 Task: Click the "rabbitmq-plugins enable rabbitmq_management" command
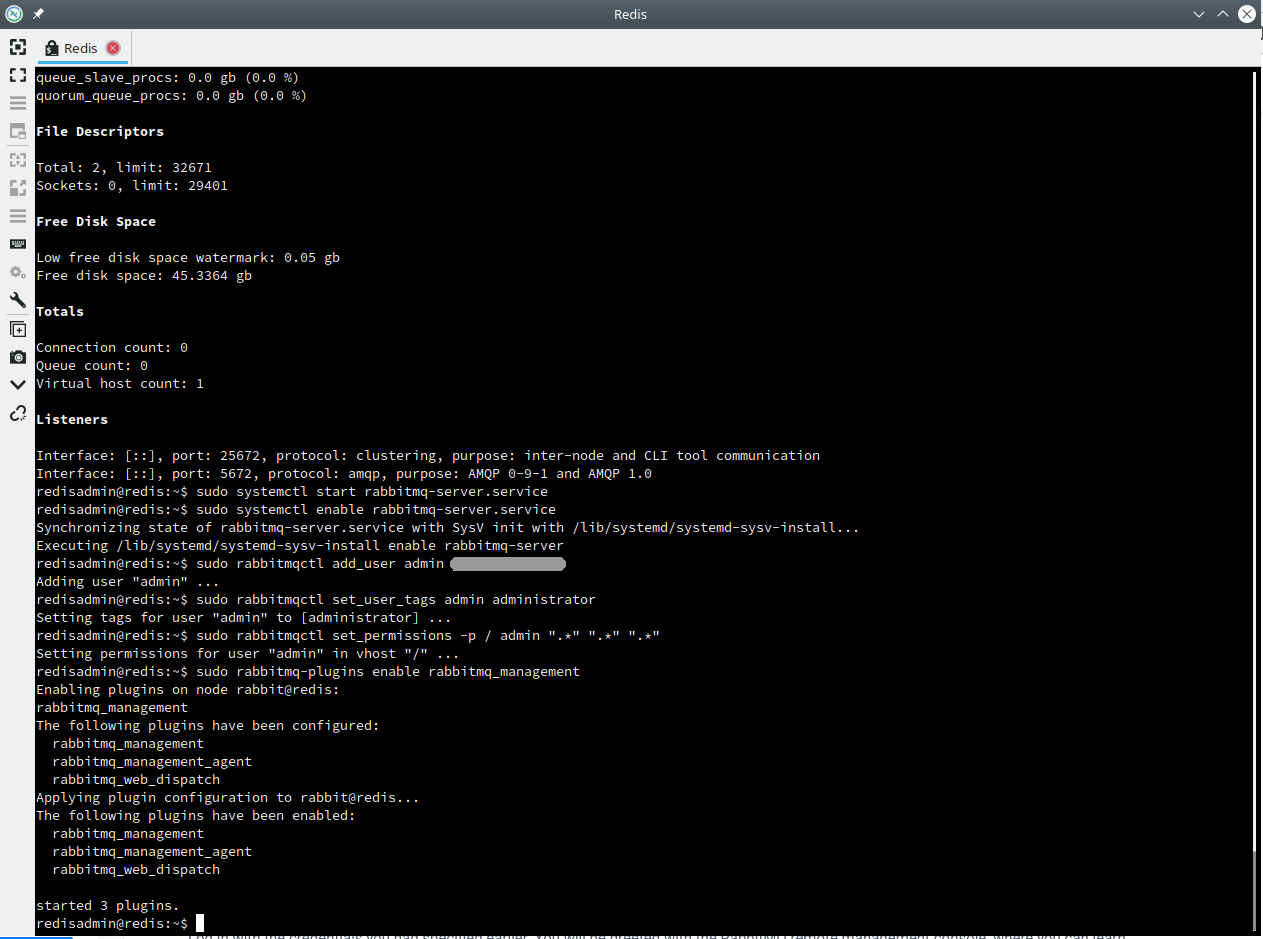coord(388,672)
